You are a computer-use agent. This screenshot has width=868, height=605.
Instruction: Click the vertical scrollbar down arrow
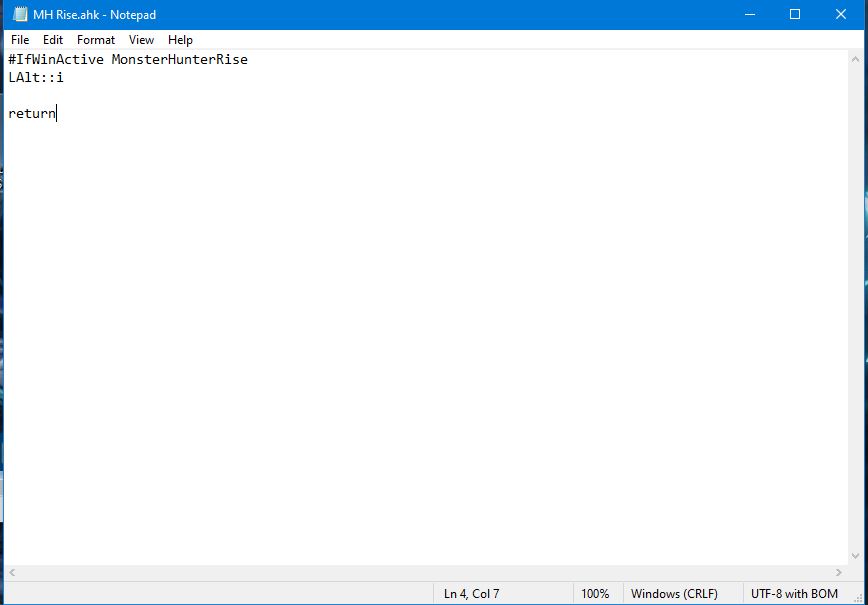(x=855, y=556)
